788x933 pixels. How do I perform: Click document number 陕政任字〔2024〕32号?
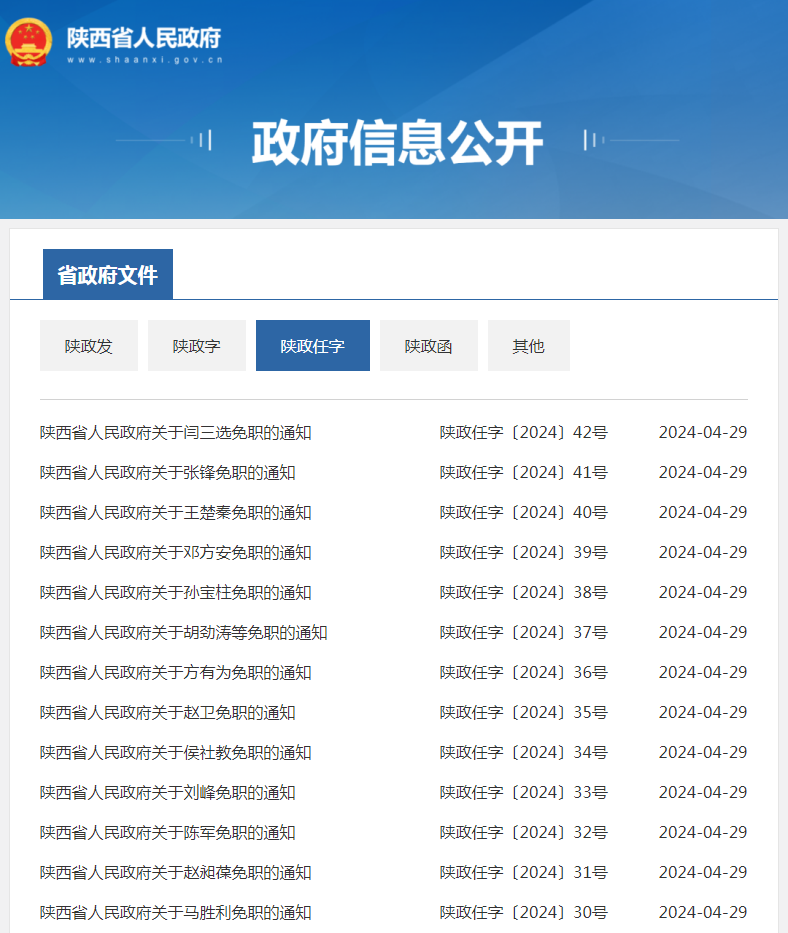(x=524, y=832)
